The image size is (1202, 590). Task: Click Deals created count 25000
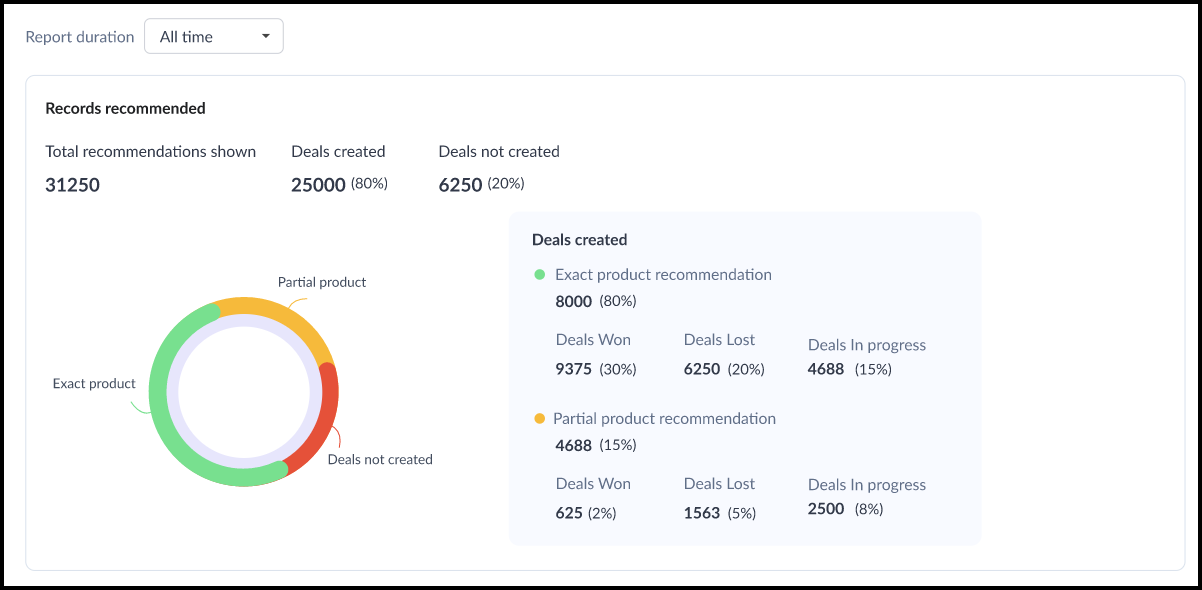tap(318, 185)
